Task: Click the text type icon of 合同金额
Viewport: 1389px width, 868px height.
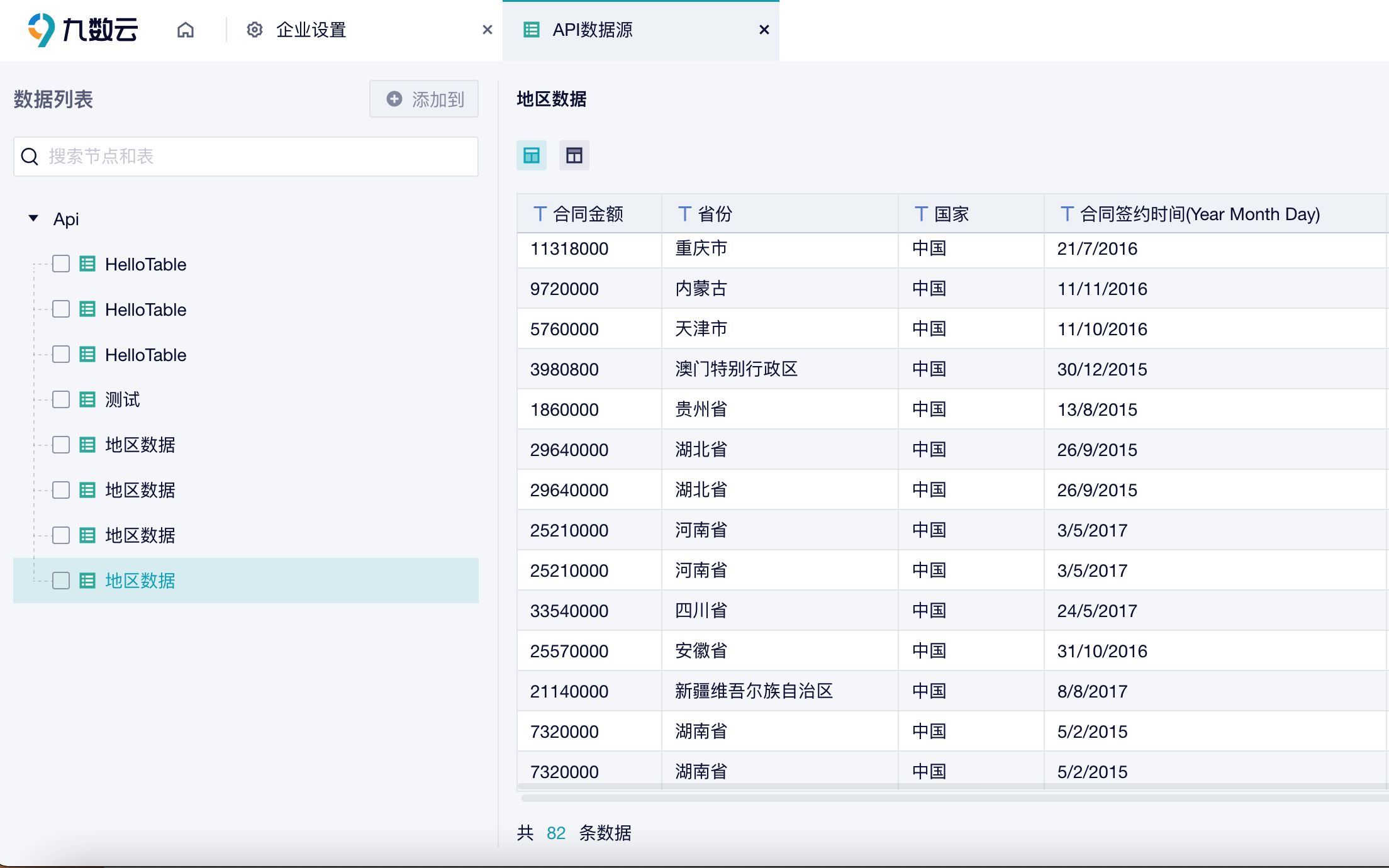Action: [540, 214]
